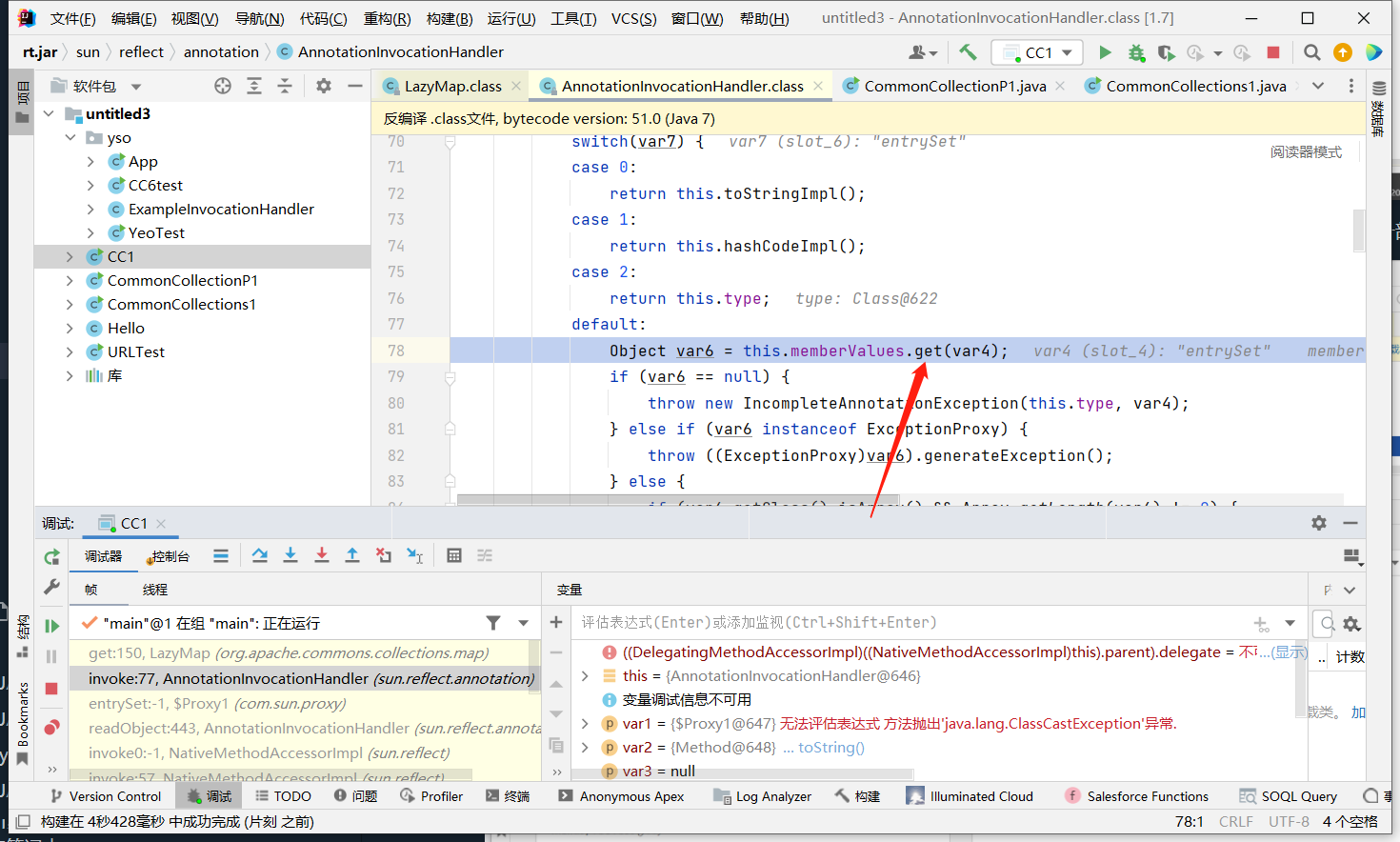Collapse the yso package node
This screenshot has width=1400, height=842.
tap(70, 138)
